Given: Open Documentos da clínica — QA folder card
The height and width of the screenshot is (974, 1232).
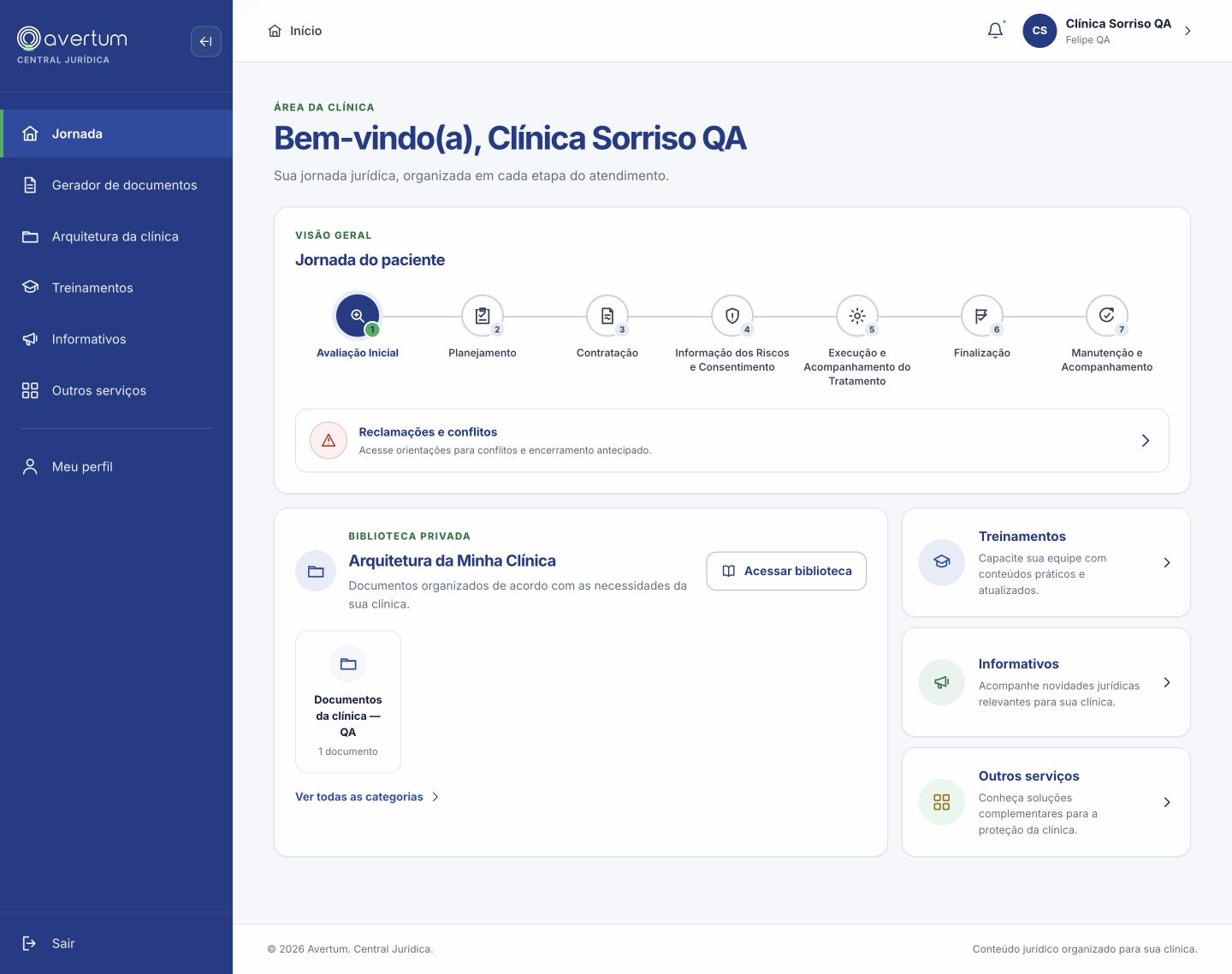Looking at the screenshot, I should coord(348,702).
